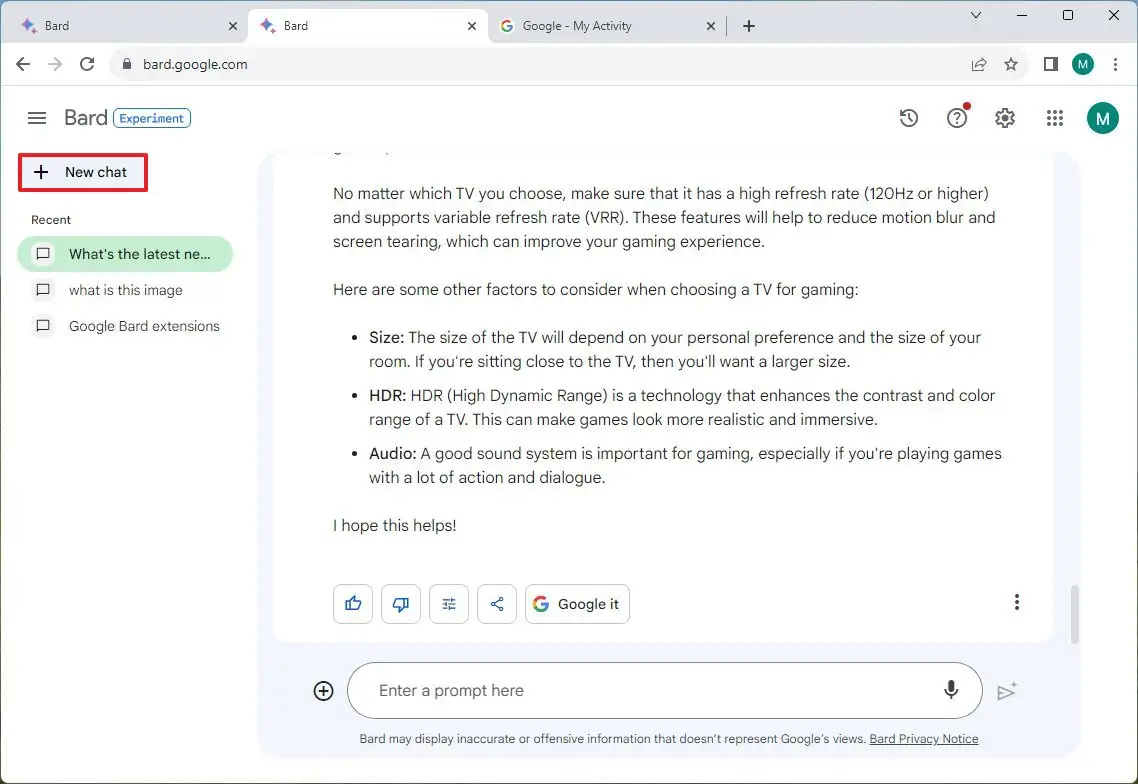Open more options on the response

point(1017,601)
